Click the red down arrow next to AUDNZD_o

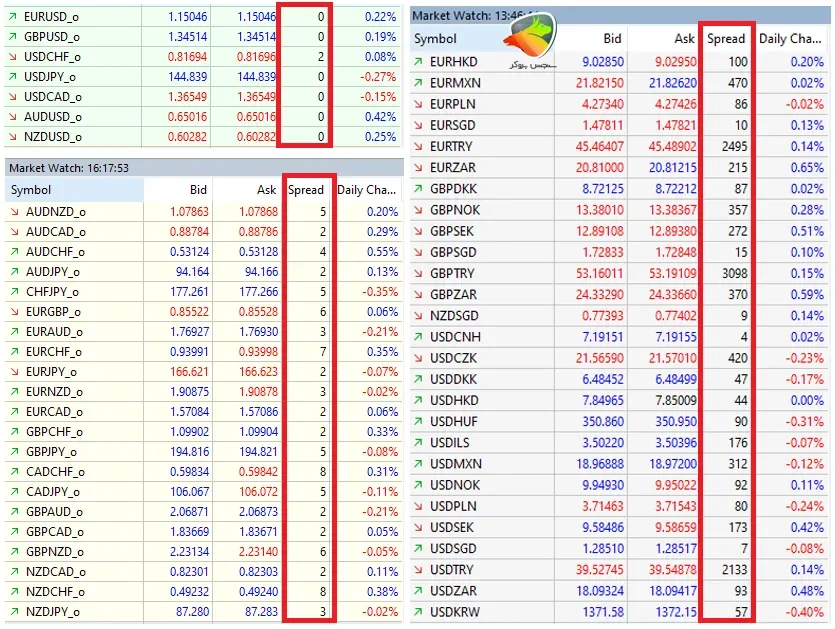pos(15,212)
